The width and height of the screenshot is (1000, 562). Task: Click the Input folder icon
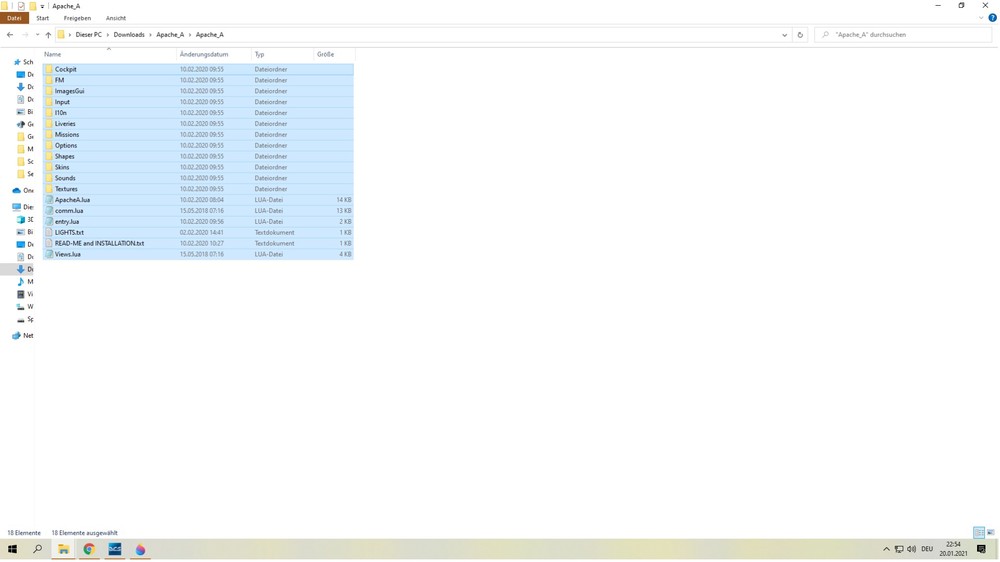tap(49, 101)
